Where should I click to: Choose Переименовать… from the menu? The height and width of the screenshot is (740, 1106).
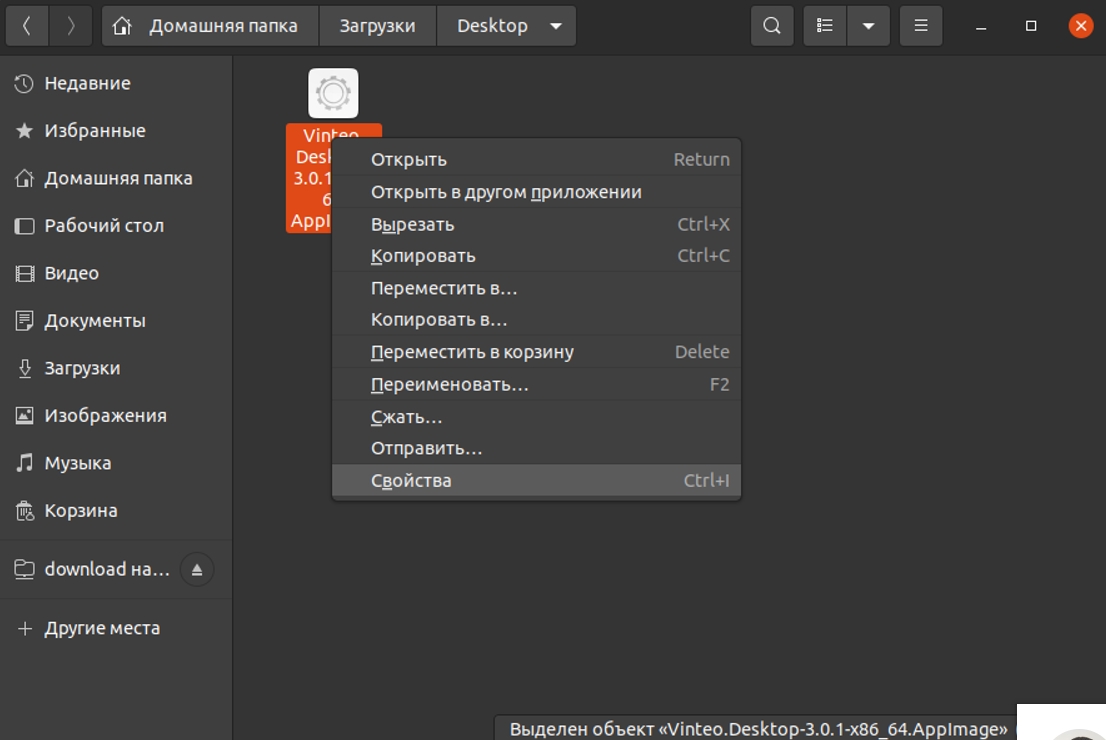click(536, 384)
